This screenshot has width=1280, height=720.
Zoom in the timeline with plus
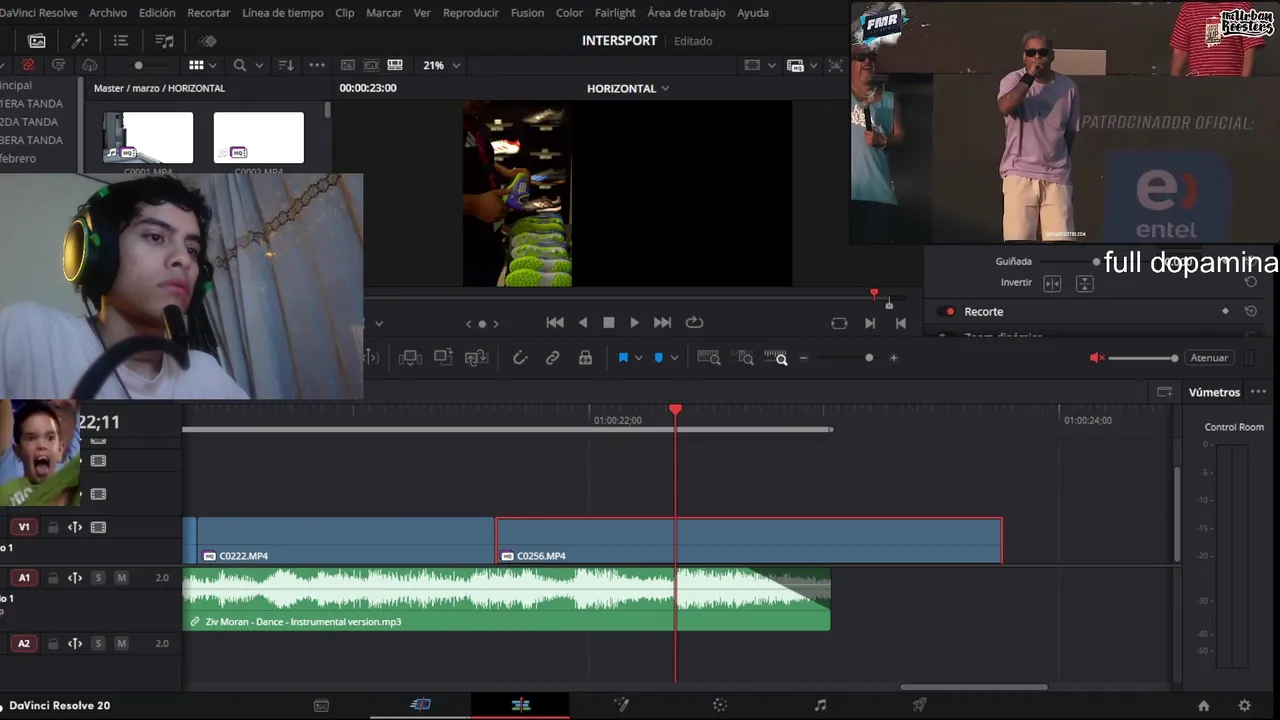894,358
